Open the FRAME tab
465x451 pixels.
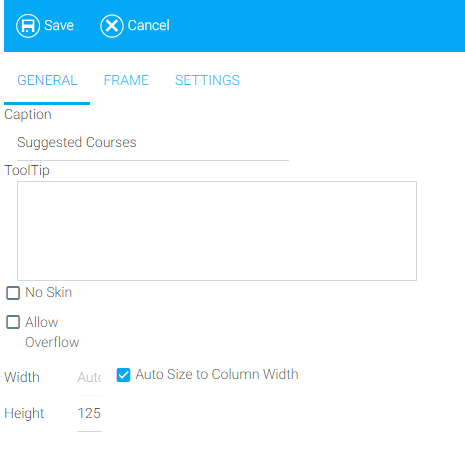126,80
